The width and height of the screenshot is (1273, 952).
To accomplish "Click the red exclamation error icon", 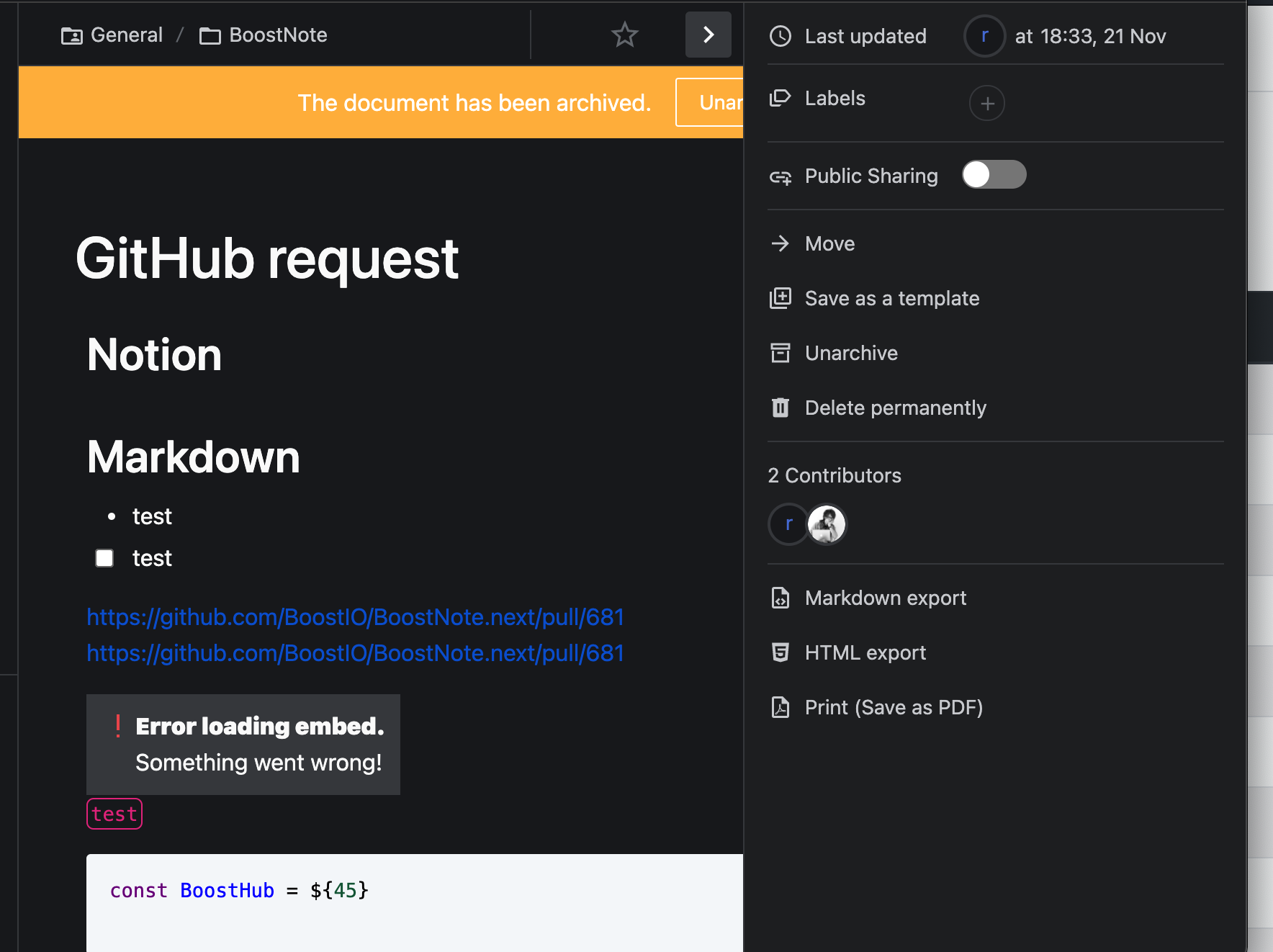I will [x=118, y=726].
